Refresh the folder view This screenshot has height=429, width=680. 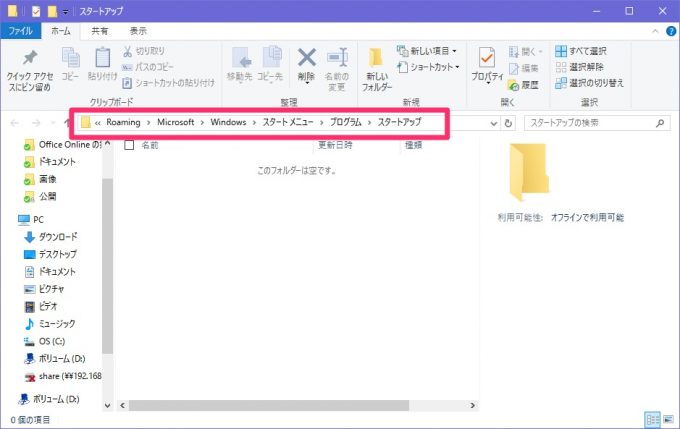point(508,123)
